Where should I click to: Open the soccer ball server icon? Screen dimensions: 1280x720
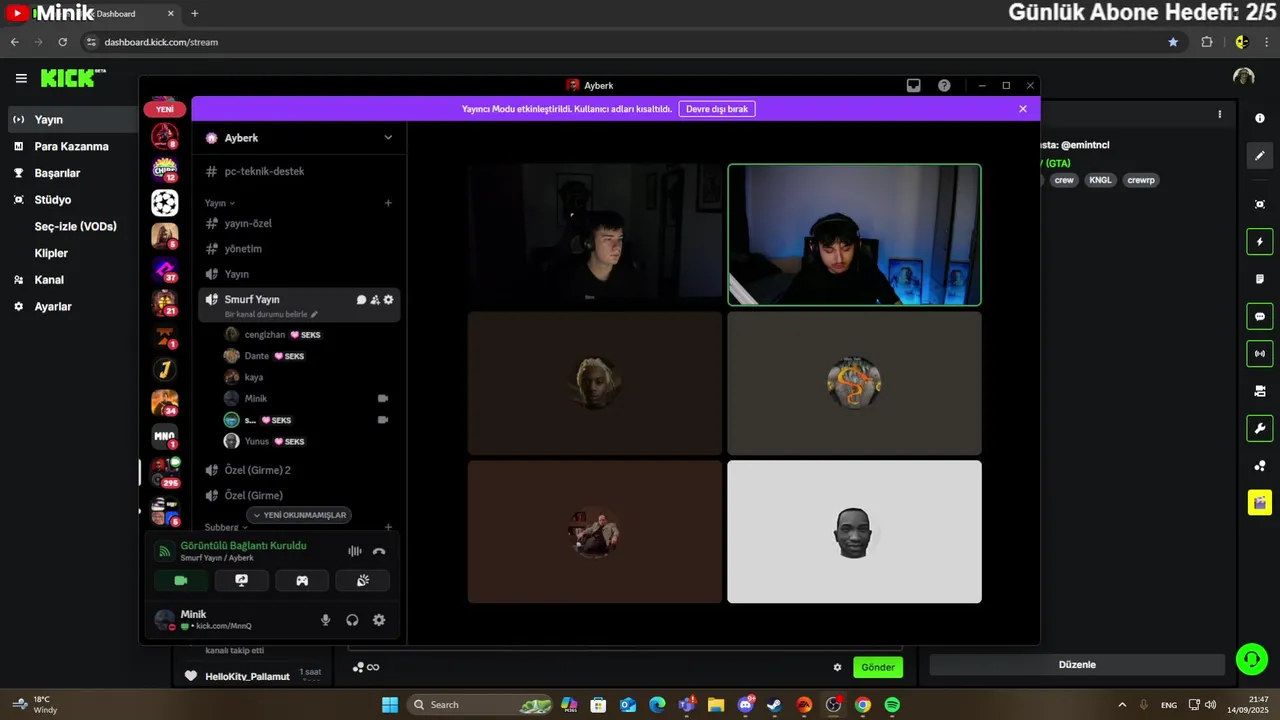[x=165, y=203]
